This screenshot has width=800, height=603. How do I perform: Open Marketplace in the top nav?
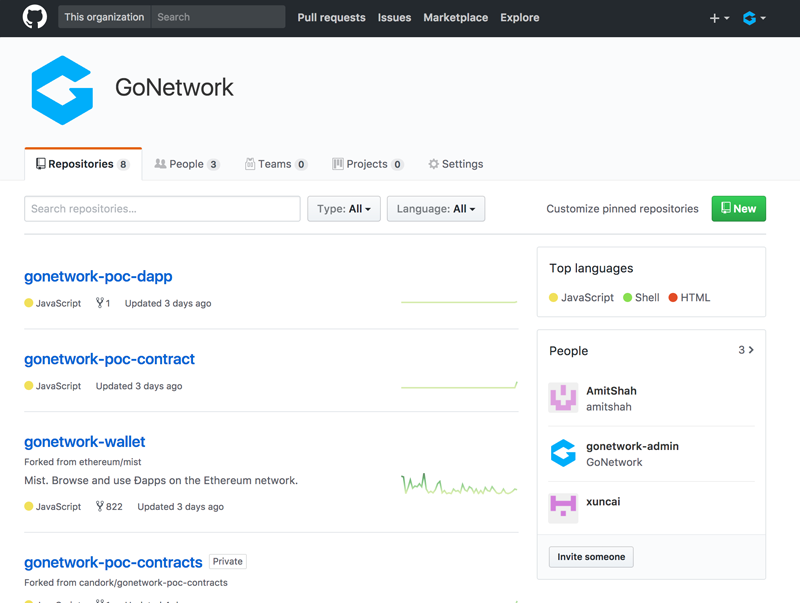pyautogui.click(x=456, y=18)
